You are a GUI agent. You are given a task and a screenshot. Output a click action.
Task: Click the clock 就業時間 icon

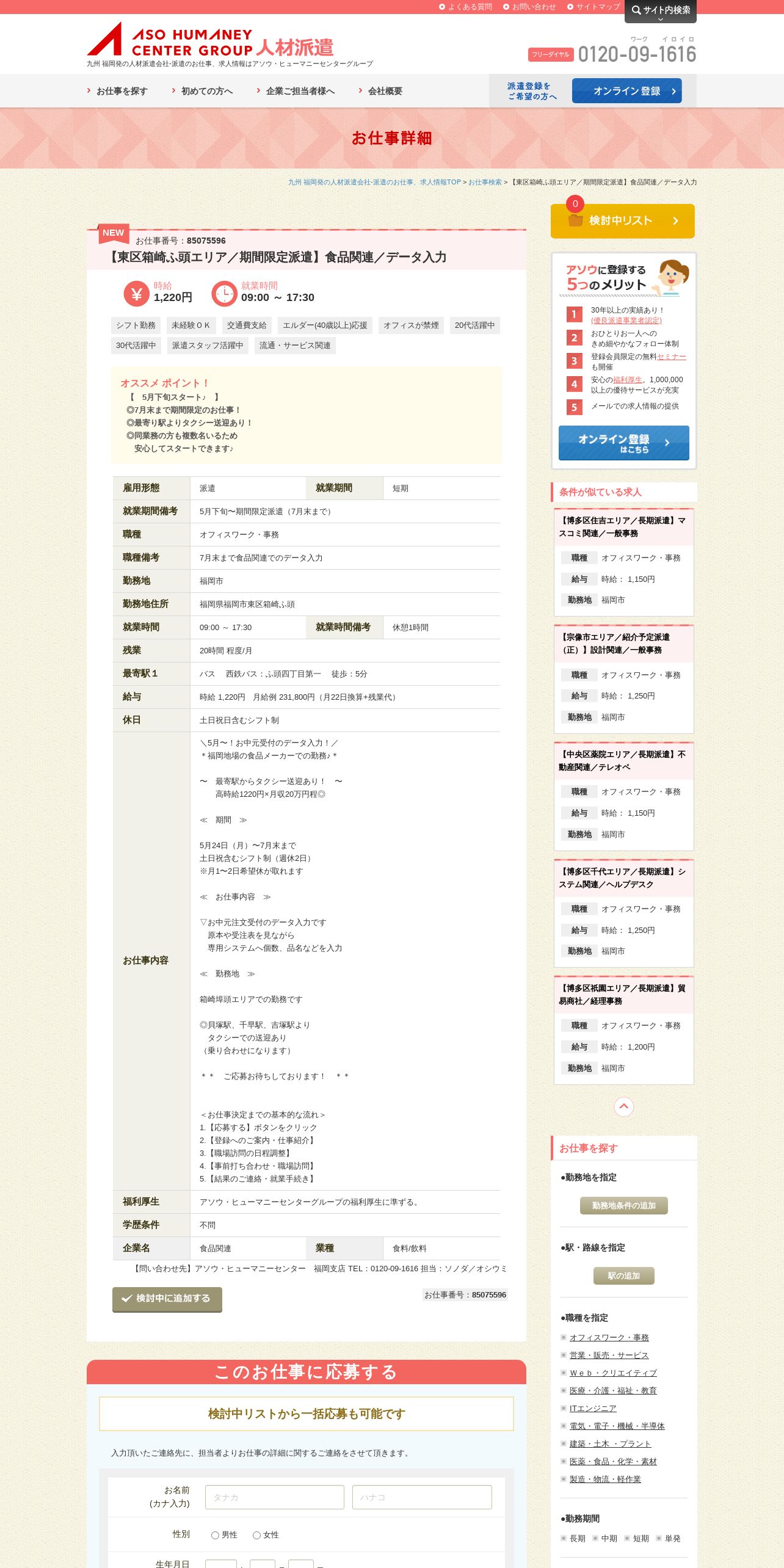[x=224, y=294]
